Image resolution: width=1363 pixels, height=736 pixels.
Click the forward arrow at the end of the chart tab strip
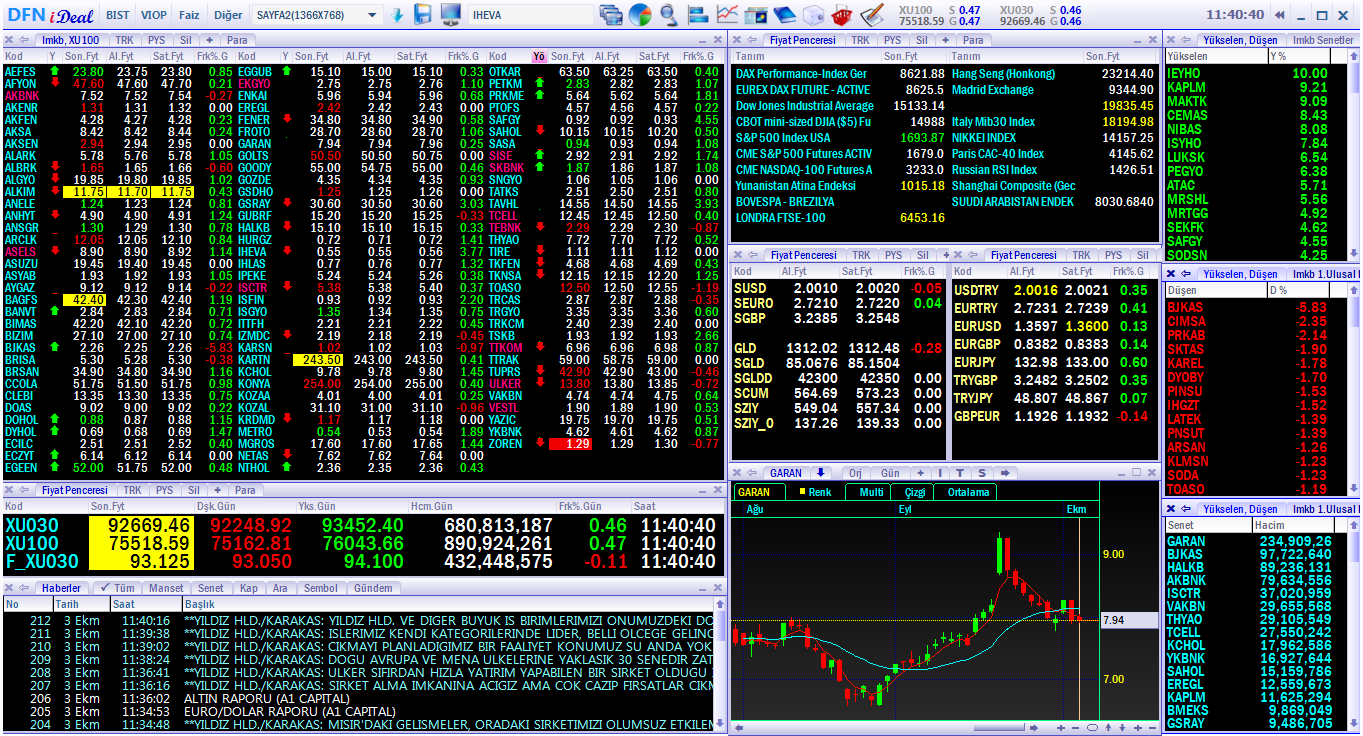coord(1006,473)
